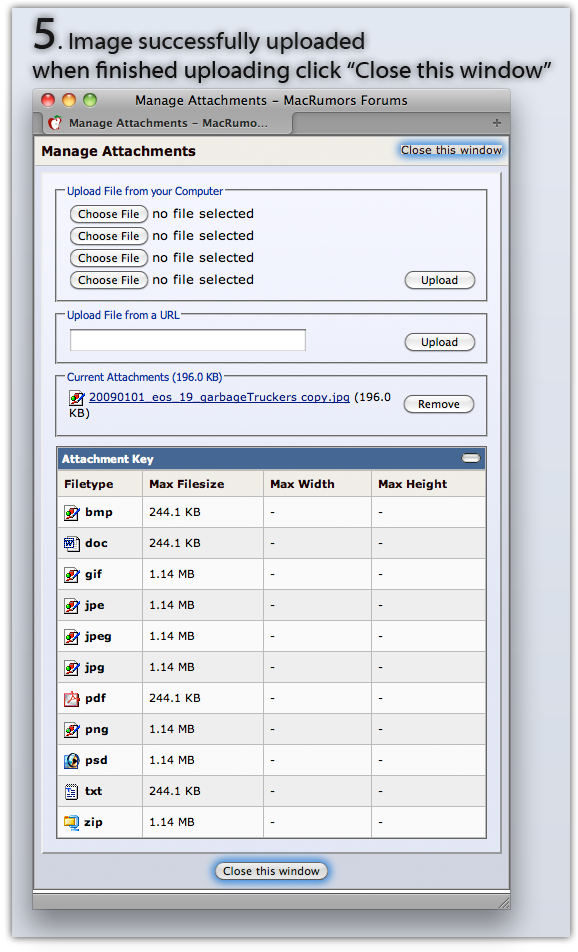Click the yellow minimize window button
This screenshot has height=952, width=578.
[69, 100]
